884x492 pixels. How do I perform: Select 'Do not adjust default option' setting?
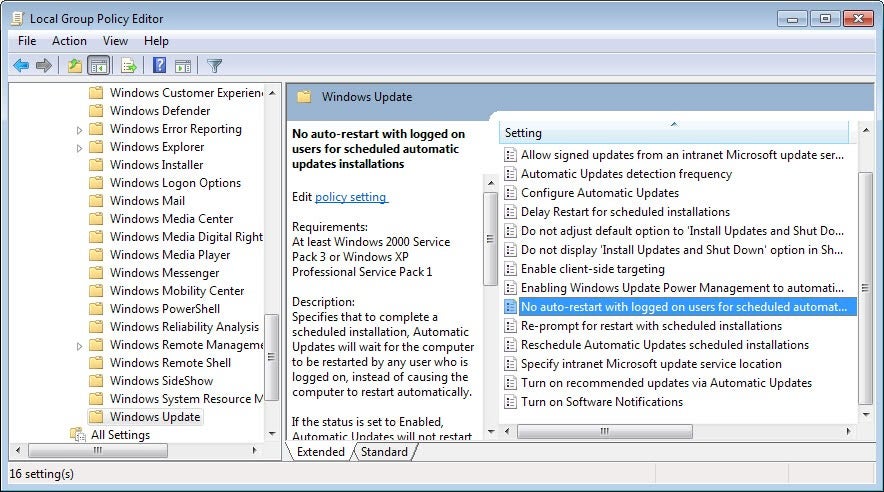pos(682,231)
